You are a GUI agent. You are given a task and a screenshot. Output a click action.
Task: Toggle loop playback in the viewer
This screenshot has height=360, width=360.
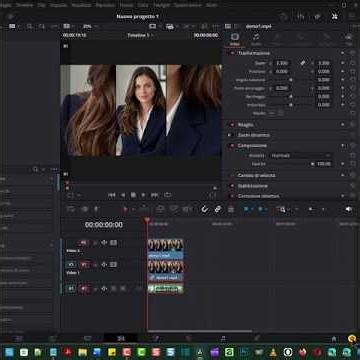click(x=168, y=195)
